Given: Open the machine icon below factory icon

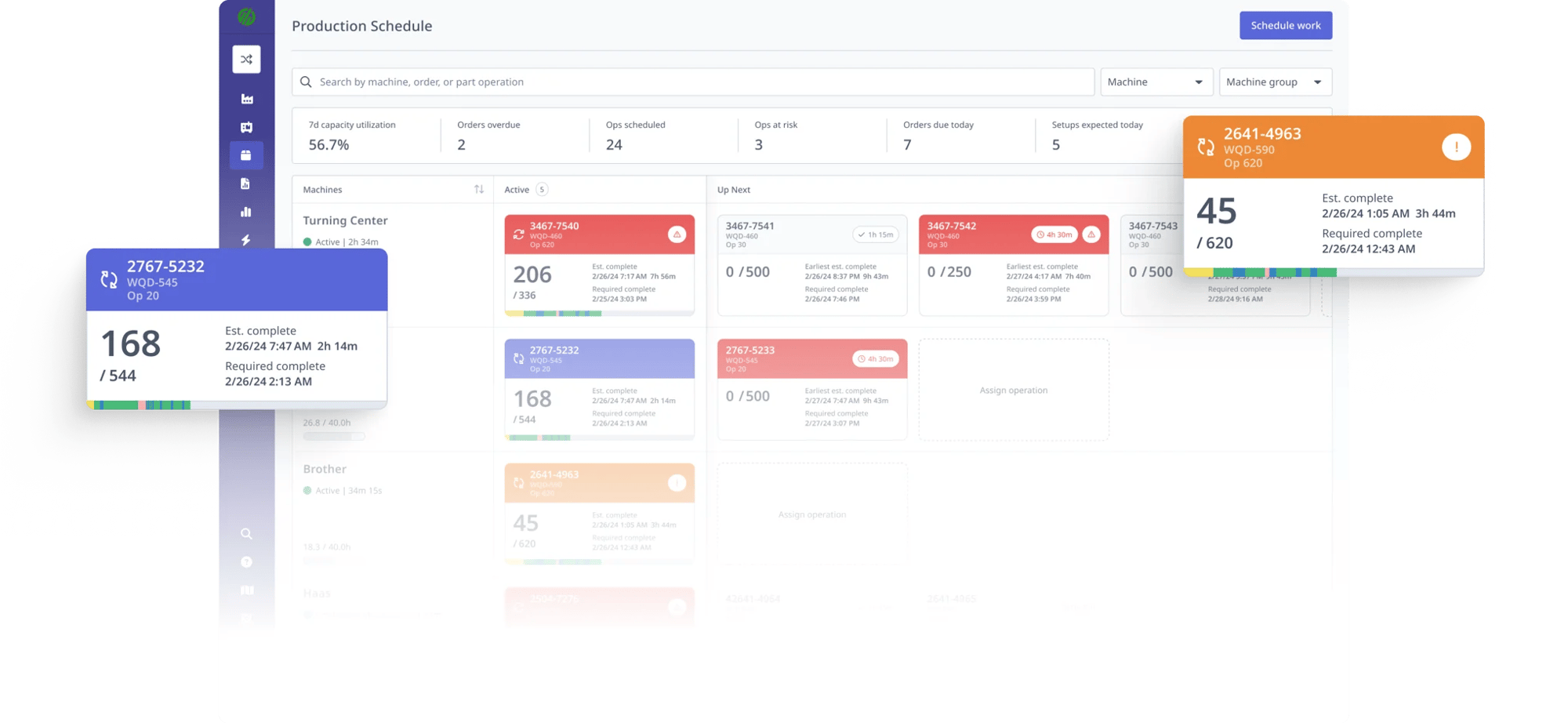Looking at the screenshot, I should click(x=246, y=127).
